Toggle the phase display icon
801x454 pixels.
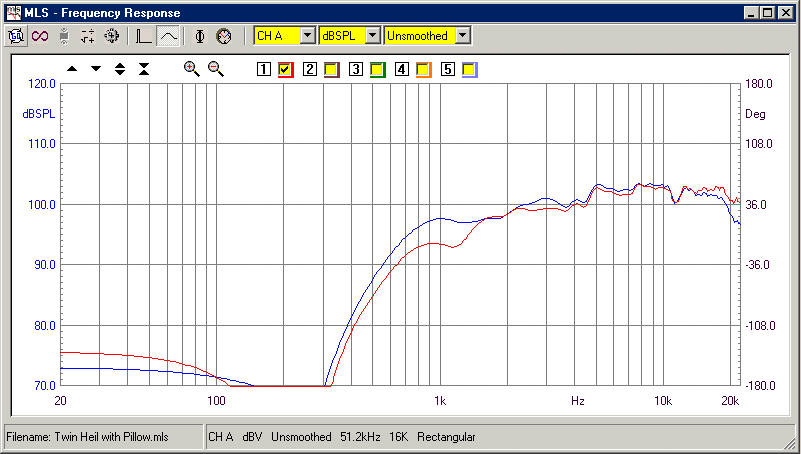point(200,36)
